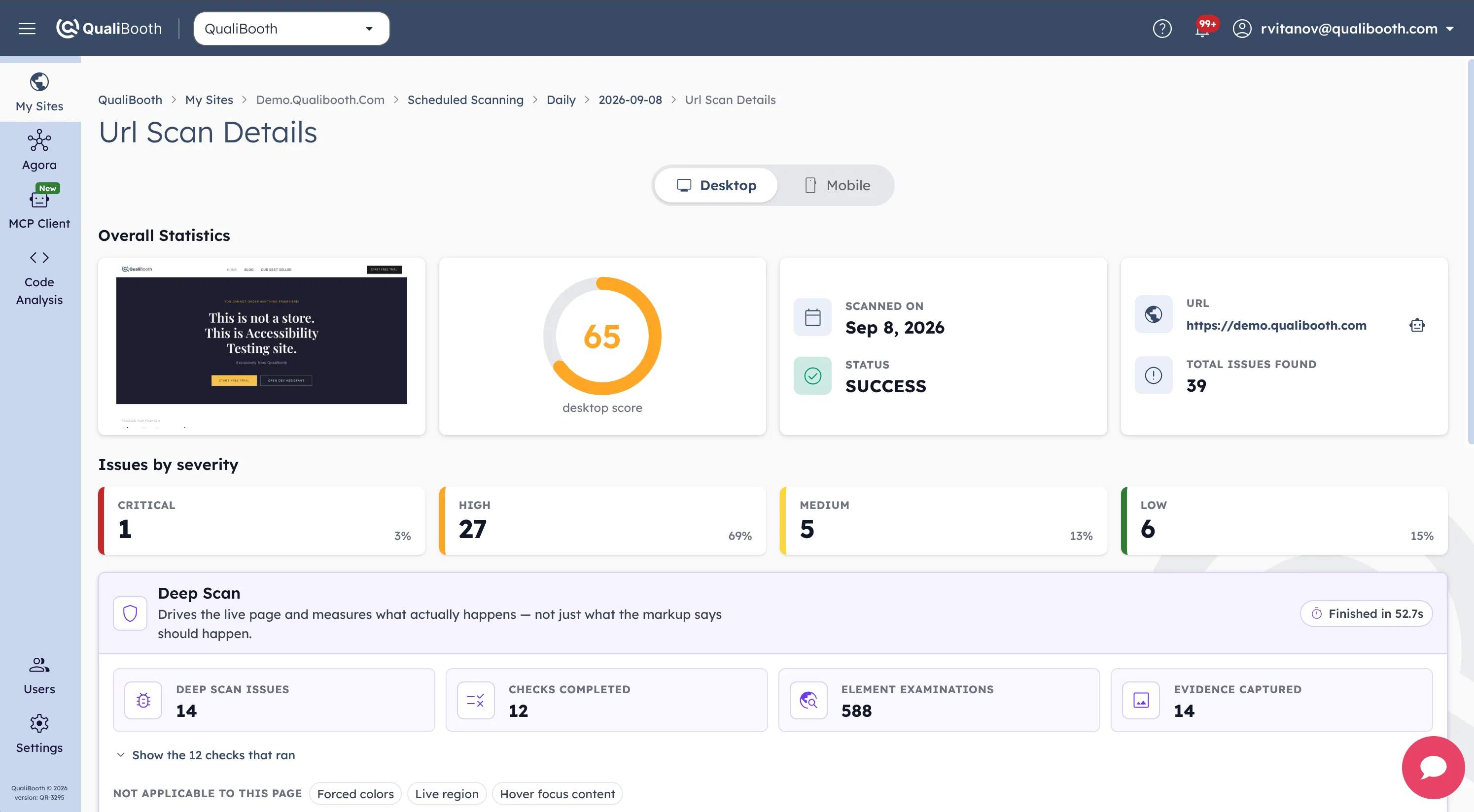Click the desktop score 65 gauge
Image resolution: width=1474 pixels, height=812 pixels.
coord(602,336)
